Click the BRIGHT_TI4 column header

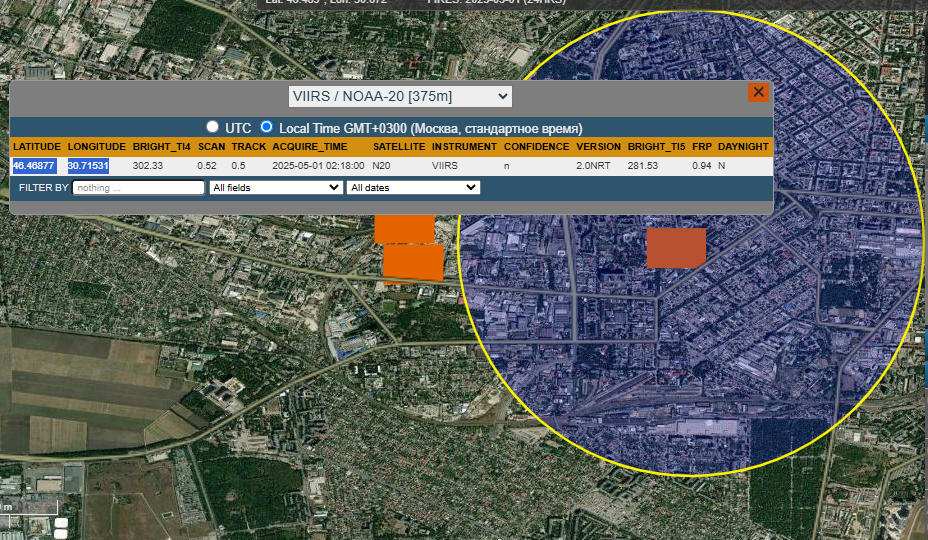(162, 147)
